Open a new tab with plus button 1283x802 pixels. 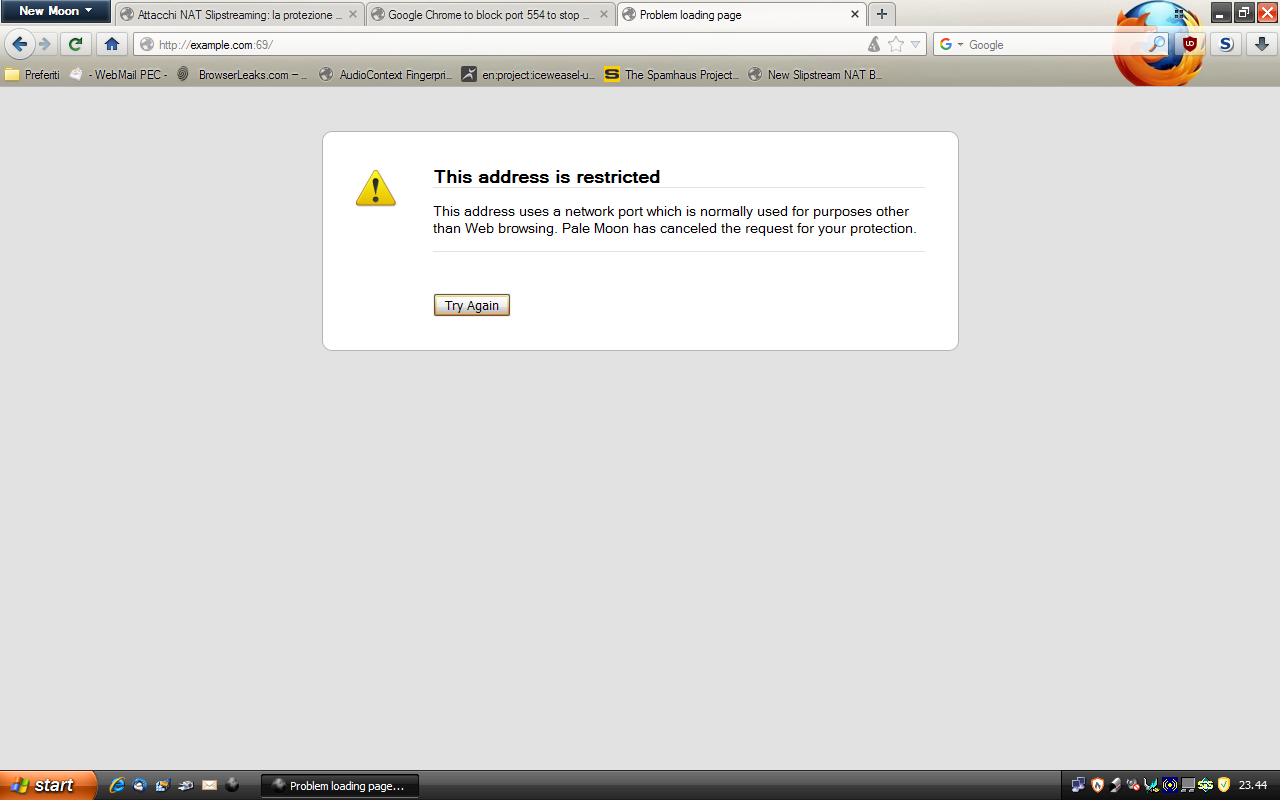click(881, 14)
